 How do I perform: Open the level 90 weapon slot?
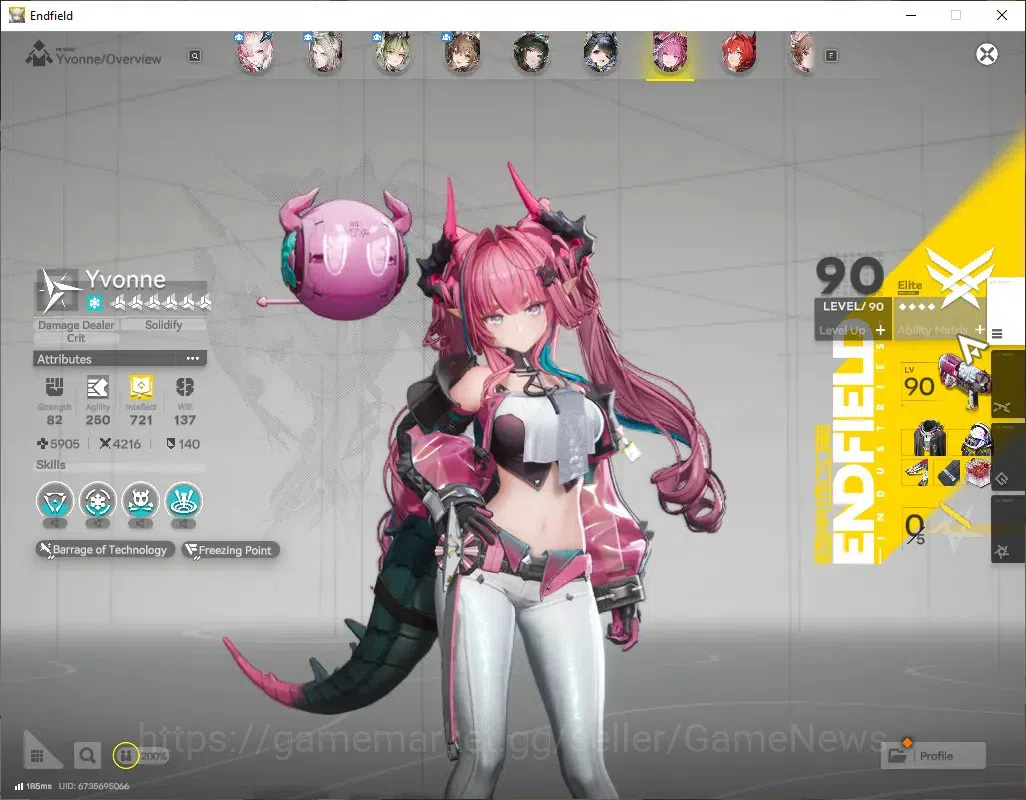tap(945, 383)
